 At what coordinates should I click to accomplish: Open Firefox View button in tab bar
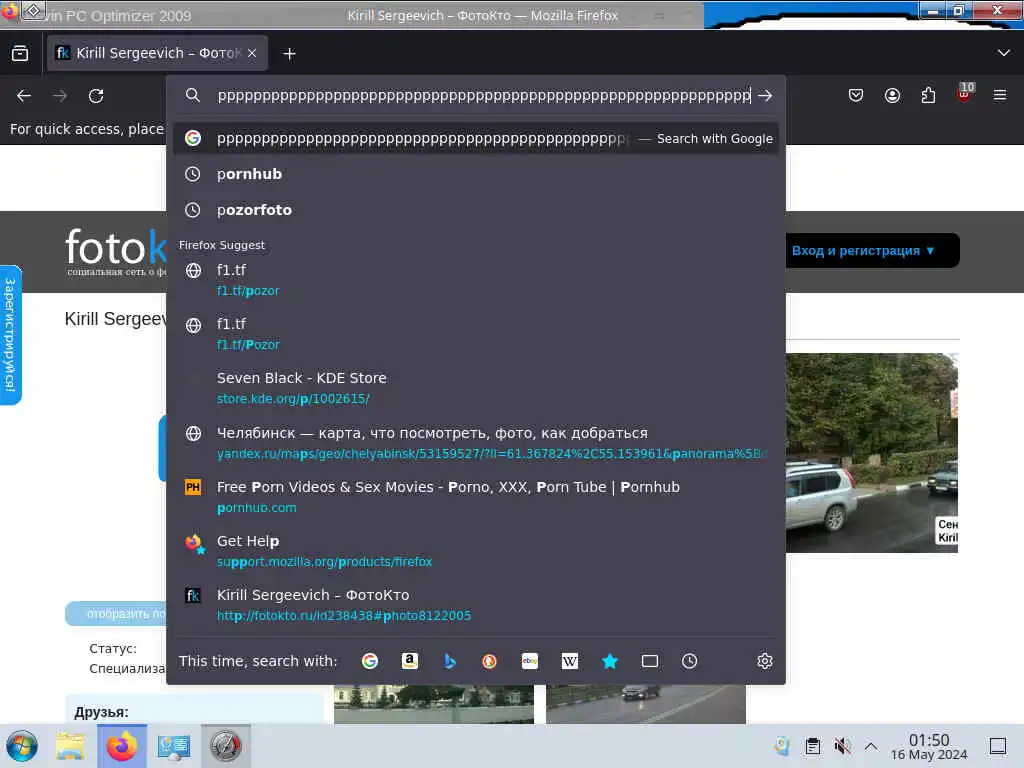pos(20,54)
